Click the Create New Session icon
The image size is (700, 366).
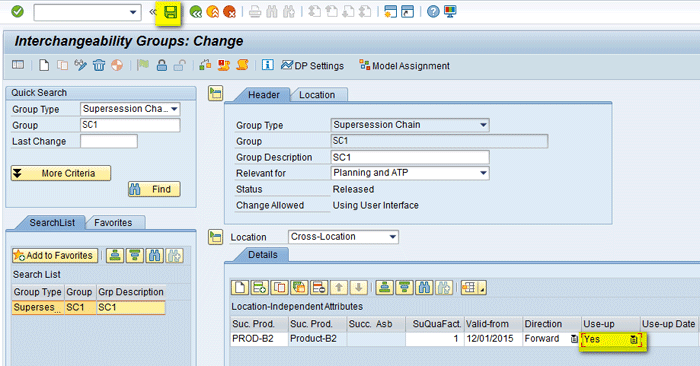391,12
